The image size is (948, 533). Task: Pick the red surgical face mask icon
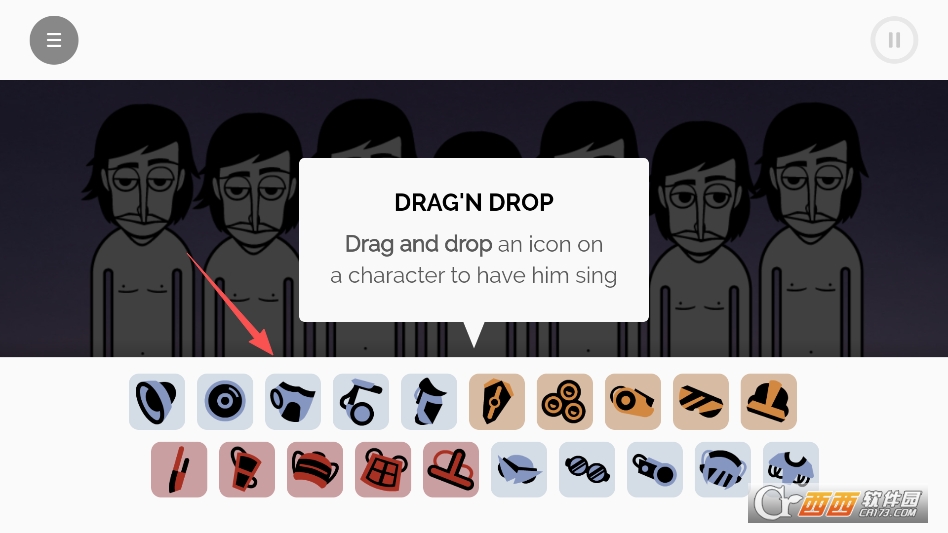[315, 470]
